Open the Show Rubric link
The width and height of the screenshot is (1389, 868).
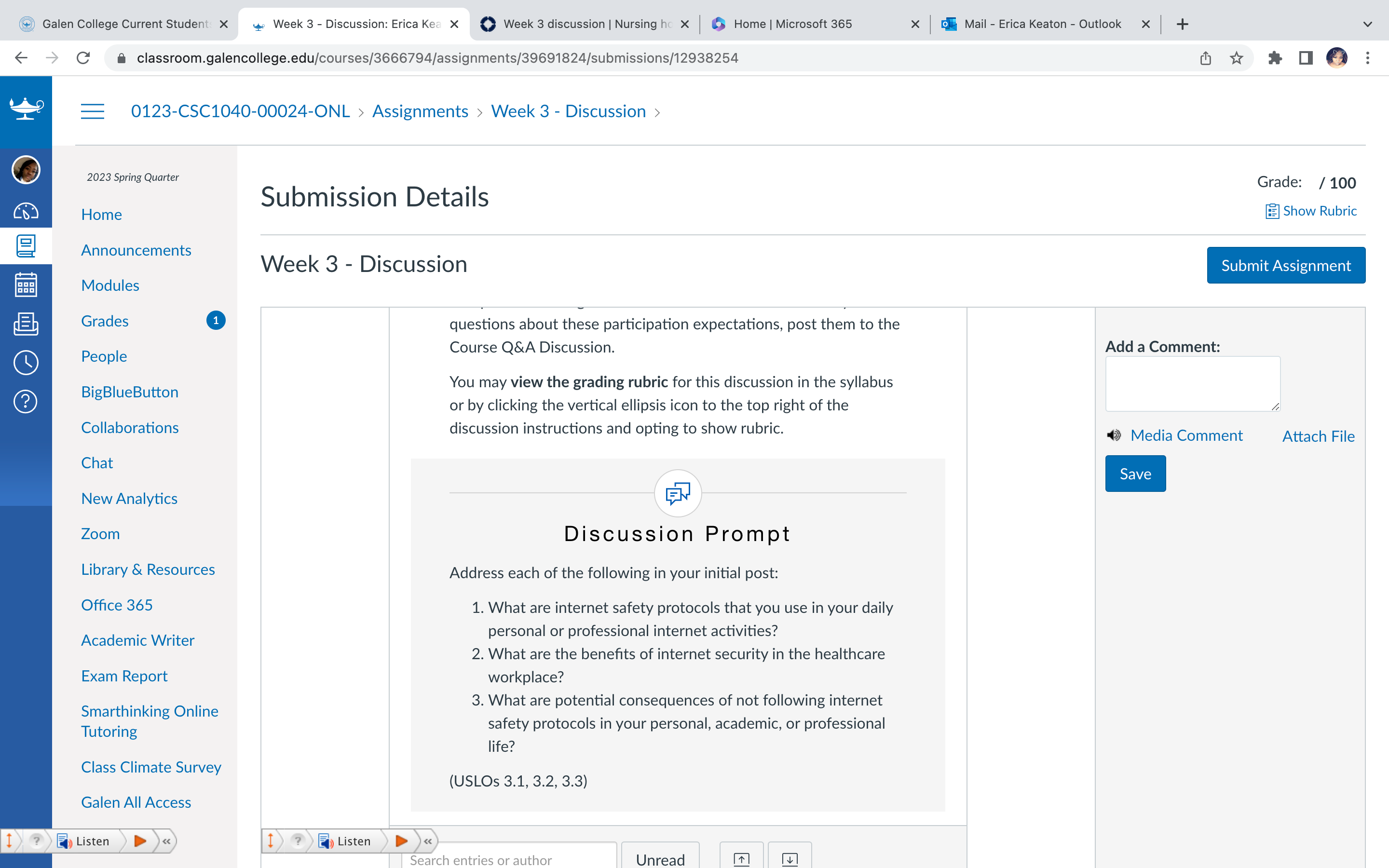pyautogui.click(x=1311, y=211)
